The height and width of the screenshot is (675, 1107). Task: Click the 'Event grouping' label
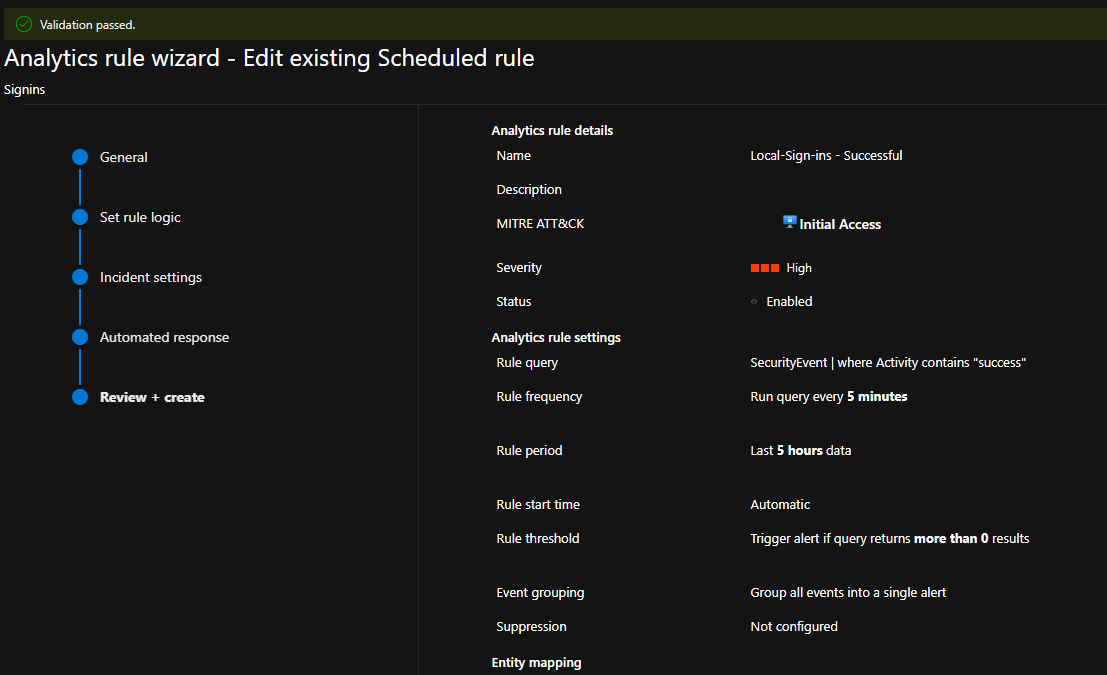540,593
